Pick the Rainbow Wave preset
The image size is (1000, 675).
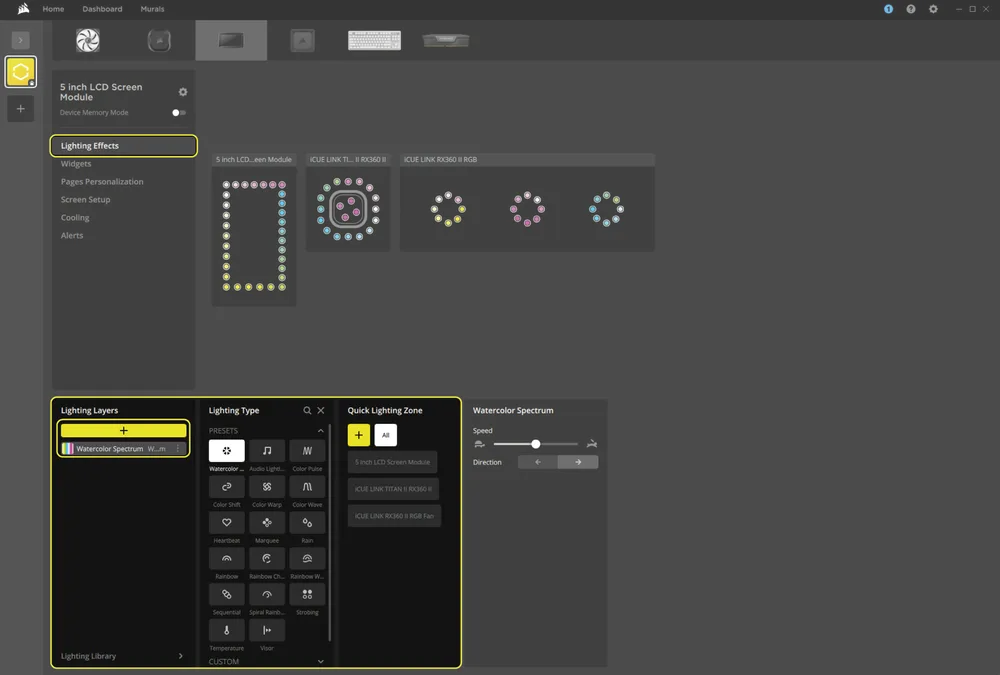[307, 558]
